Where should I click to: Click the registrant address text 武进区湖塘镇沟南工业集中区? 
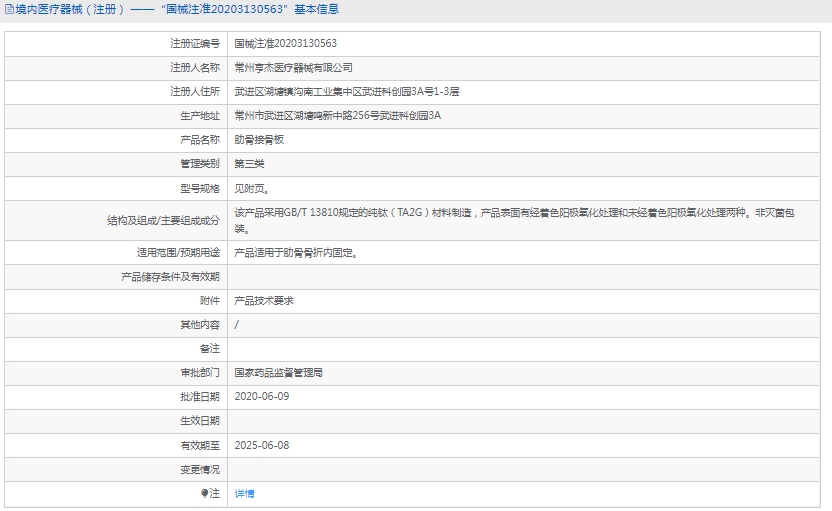point(299,92)
